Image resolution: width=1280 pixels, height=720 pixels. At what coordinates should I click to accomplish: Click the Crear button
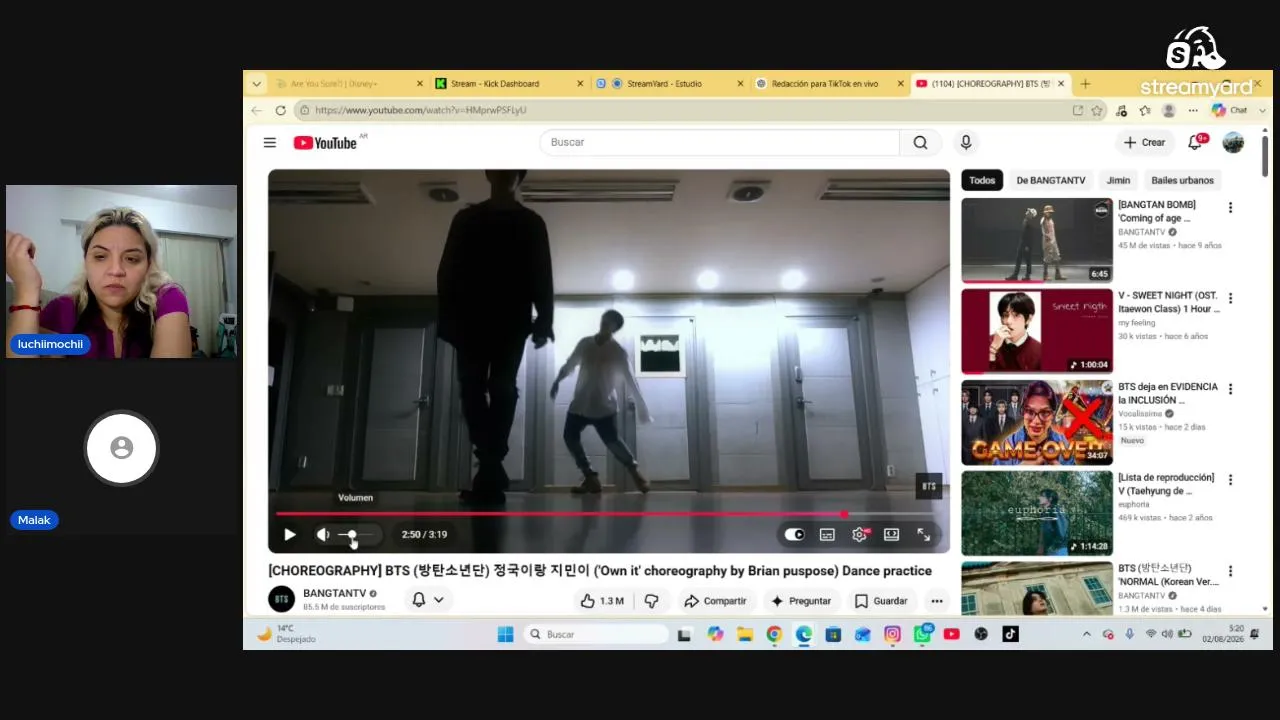pos(1144,142)
